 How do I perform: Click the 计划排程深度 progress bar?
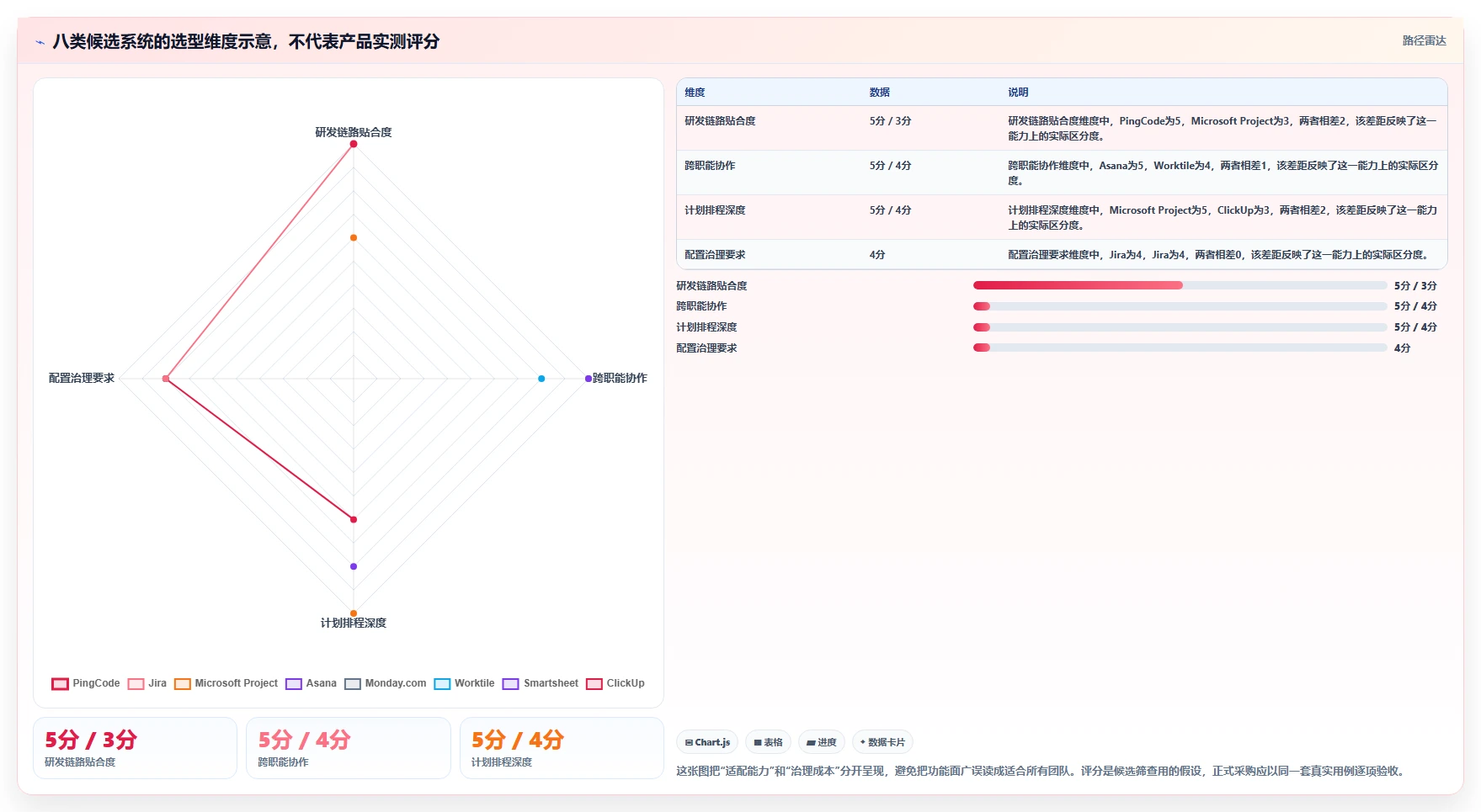(1180, 327)
